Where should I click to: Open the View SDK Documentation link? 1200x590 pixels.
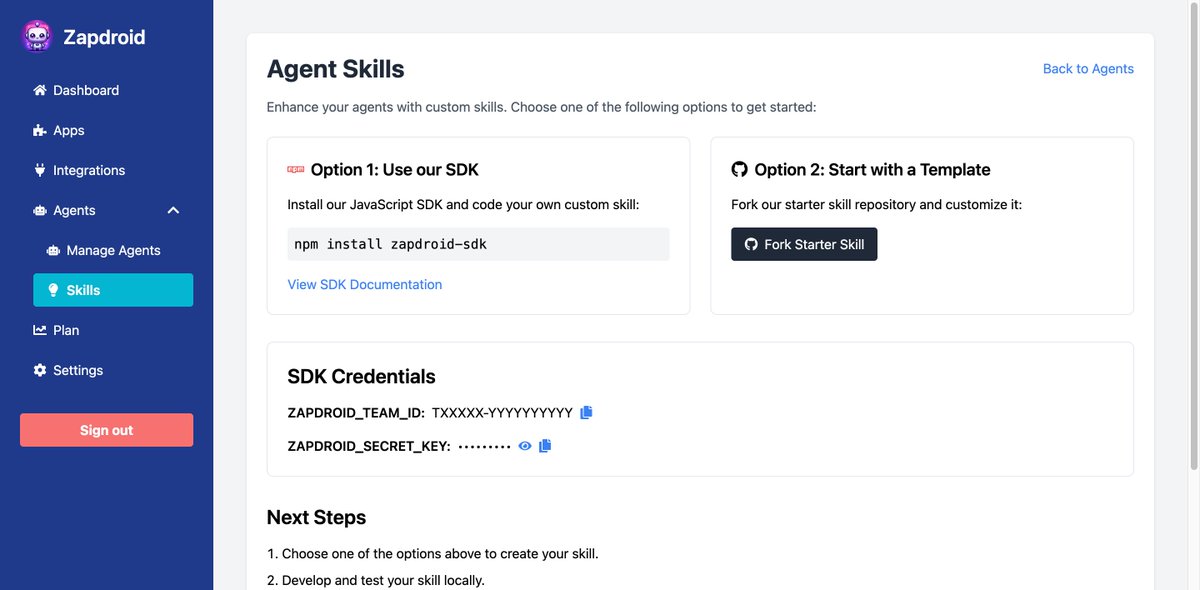point(365,284)
